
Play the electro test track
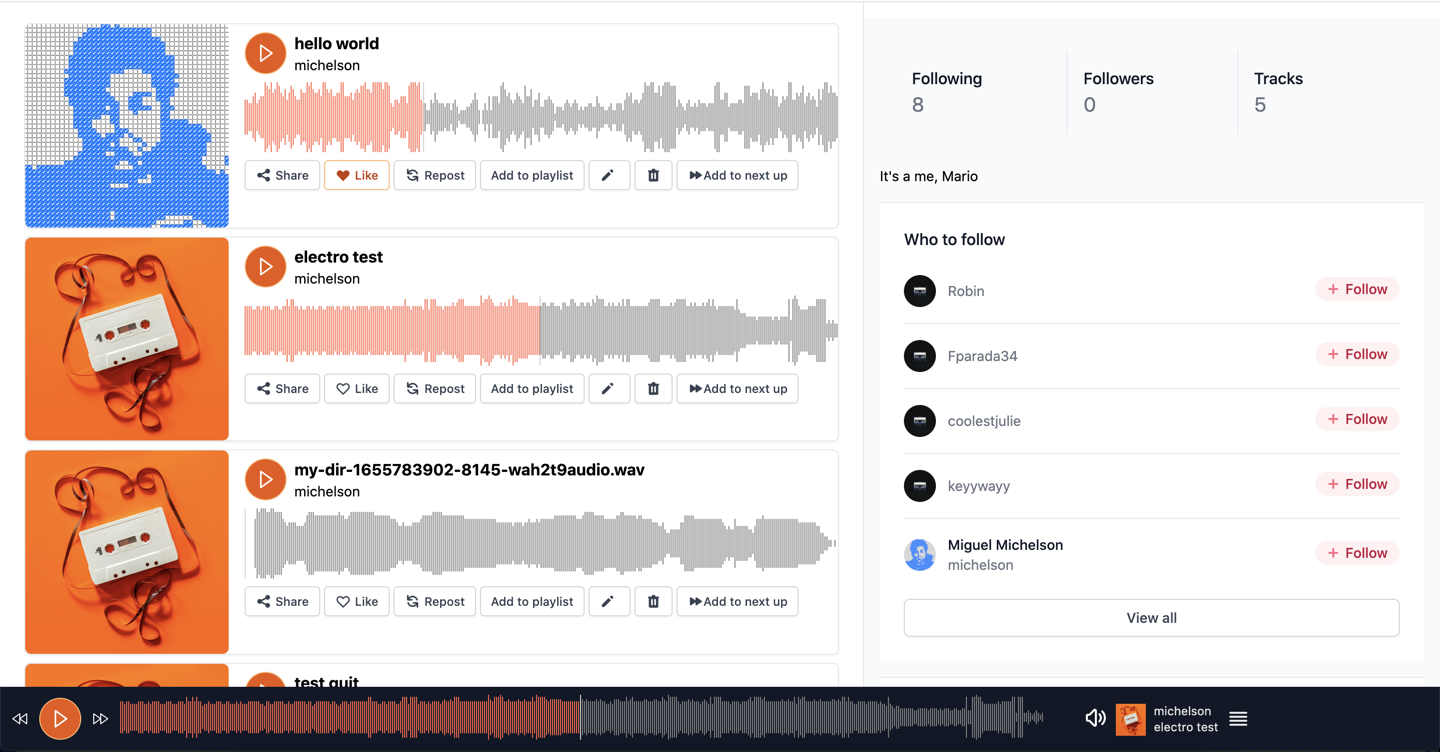click(265, 267)
